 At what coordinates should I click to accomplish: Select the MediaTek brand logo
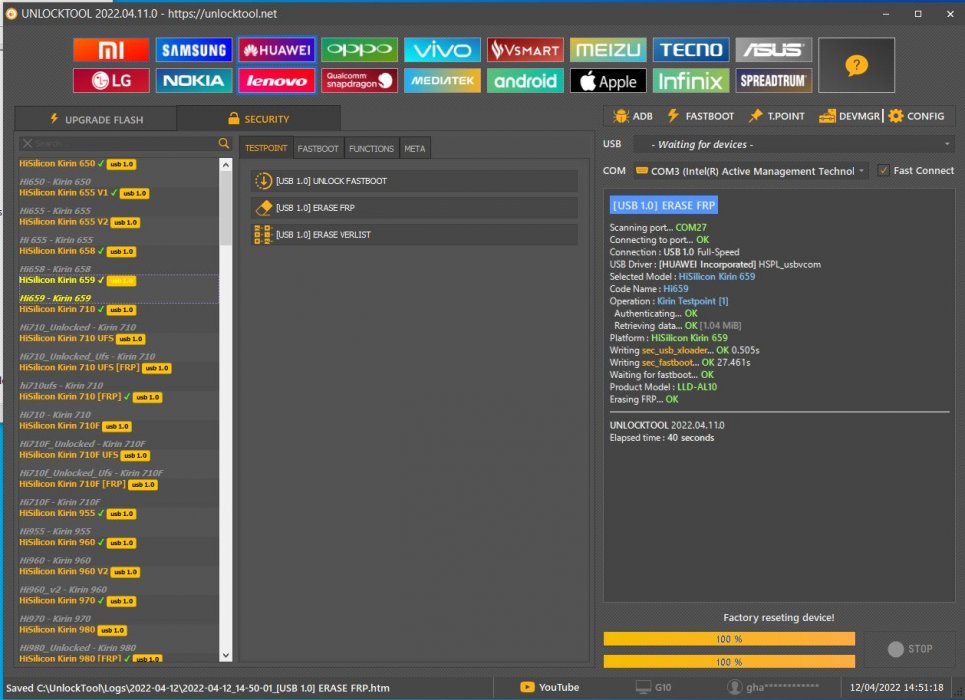[x=442, y=81]
